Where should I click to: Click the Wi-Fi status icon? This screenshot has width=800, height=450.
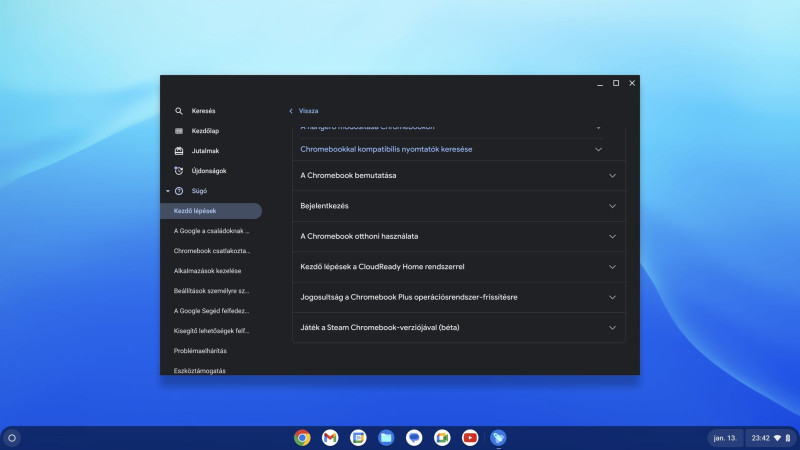[x=778, y=438]
